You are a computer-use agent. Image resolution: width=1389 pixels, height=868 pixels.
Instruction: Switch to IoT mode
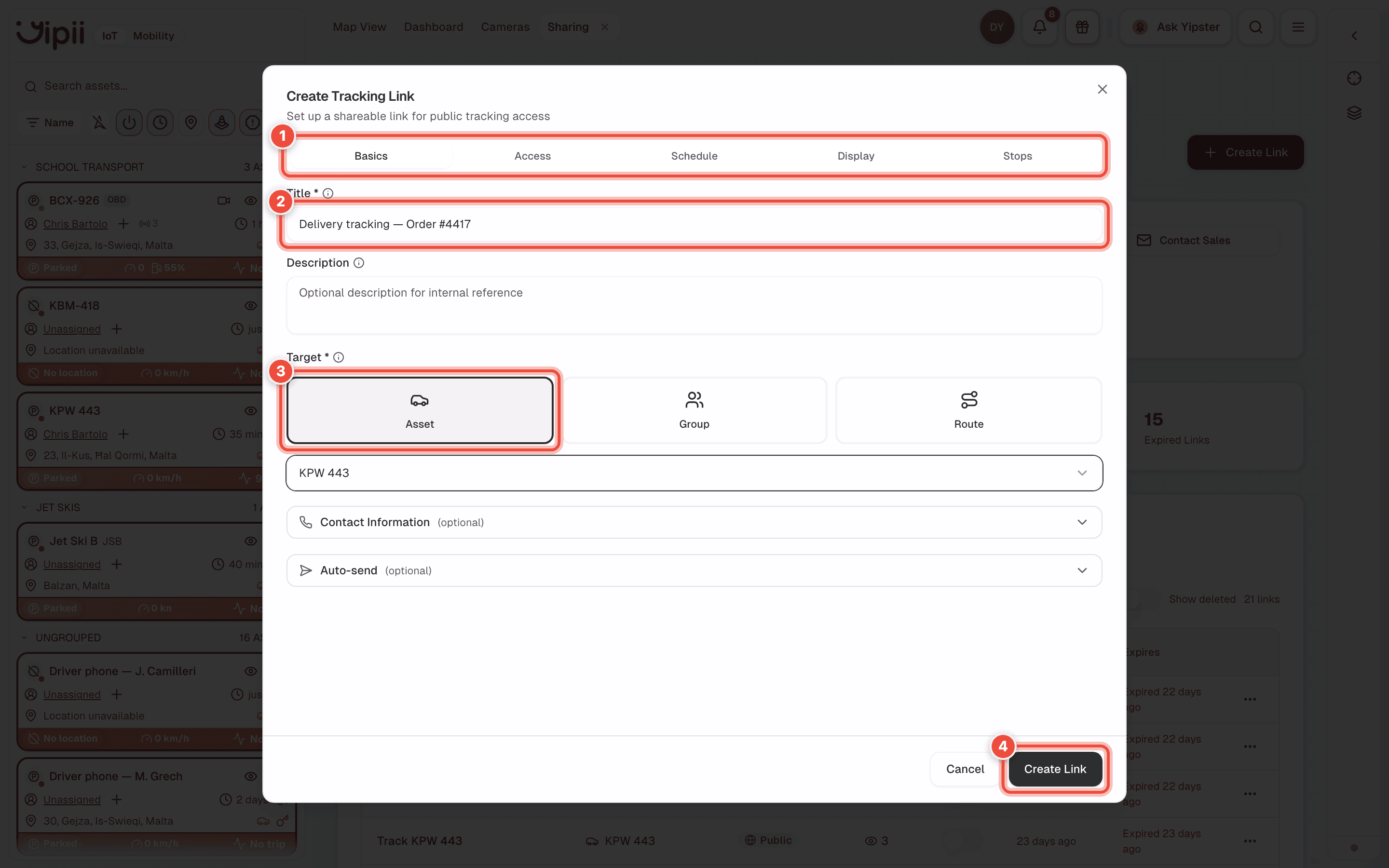[109, 36]
